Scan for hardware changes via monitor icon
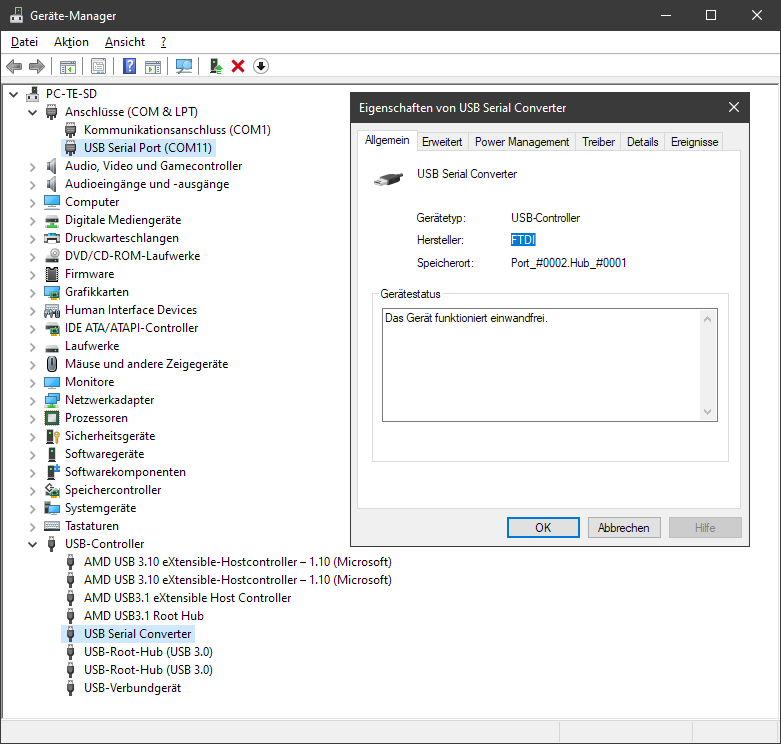Screen dimensions: 781x744 pyautogui.click(x=184, y=66)
